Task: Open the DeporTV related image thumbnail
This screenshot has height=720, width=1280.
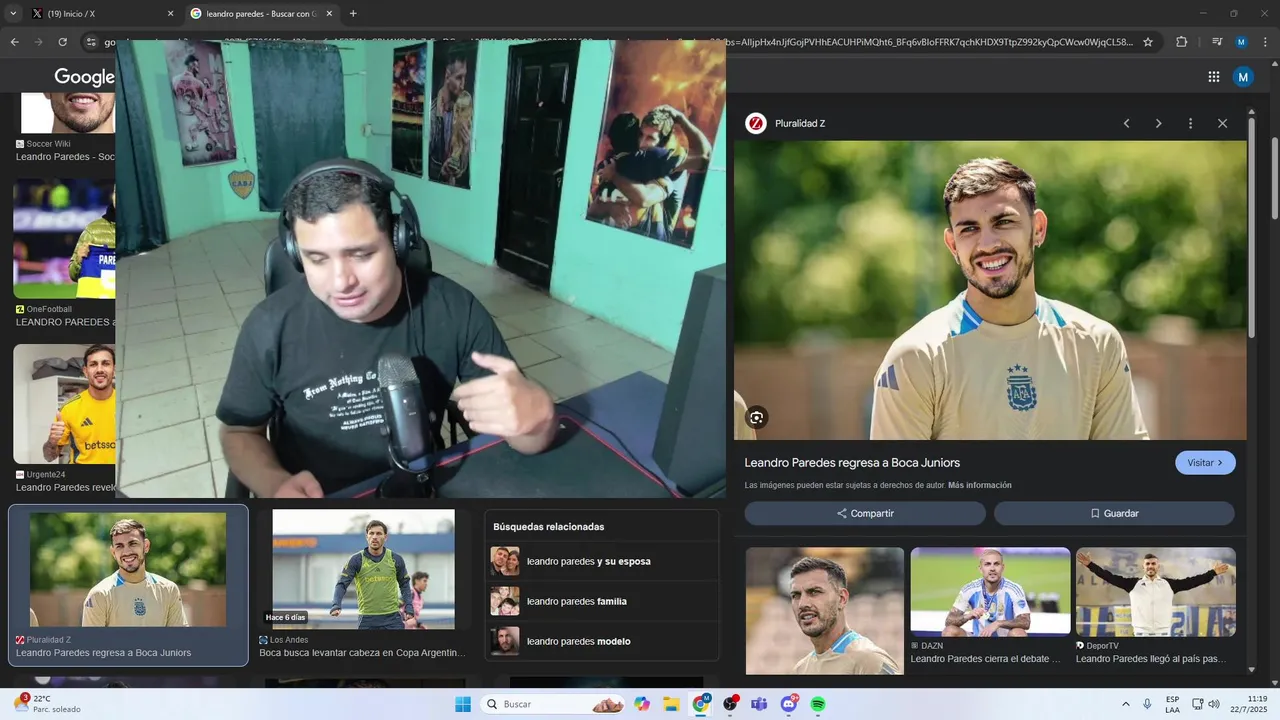Action: click(x=1155, y=591)
